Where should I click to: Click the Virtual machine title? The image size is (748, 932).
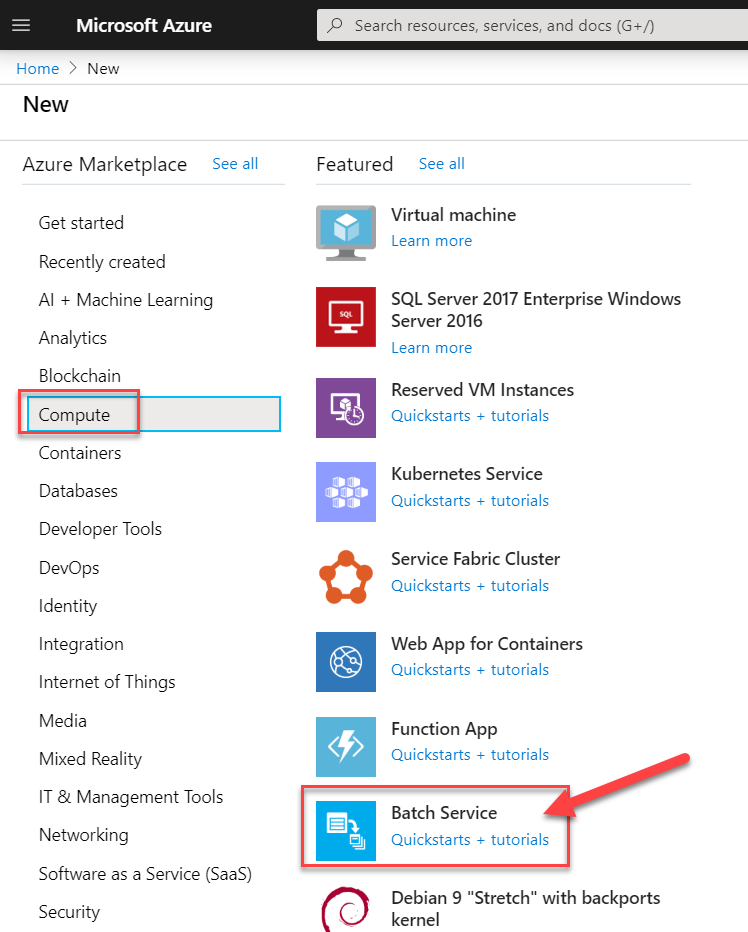(x=454, y=215)
